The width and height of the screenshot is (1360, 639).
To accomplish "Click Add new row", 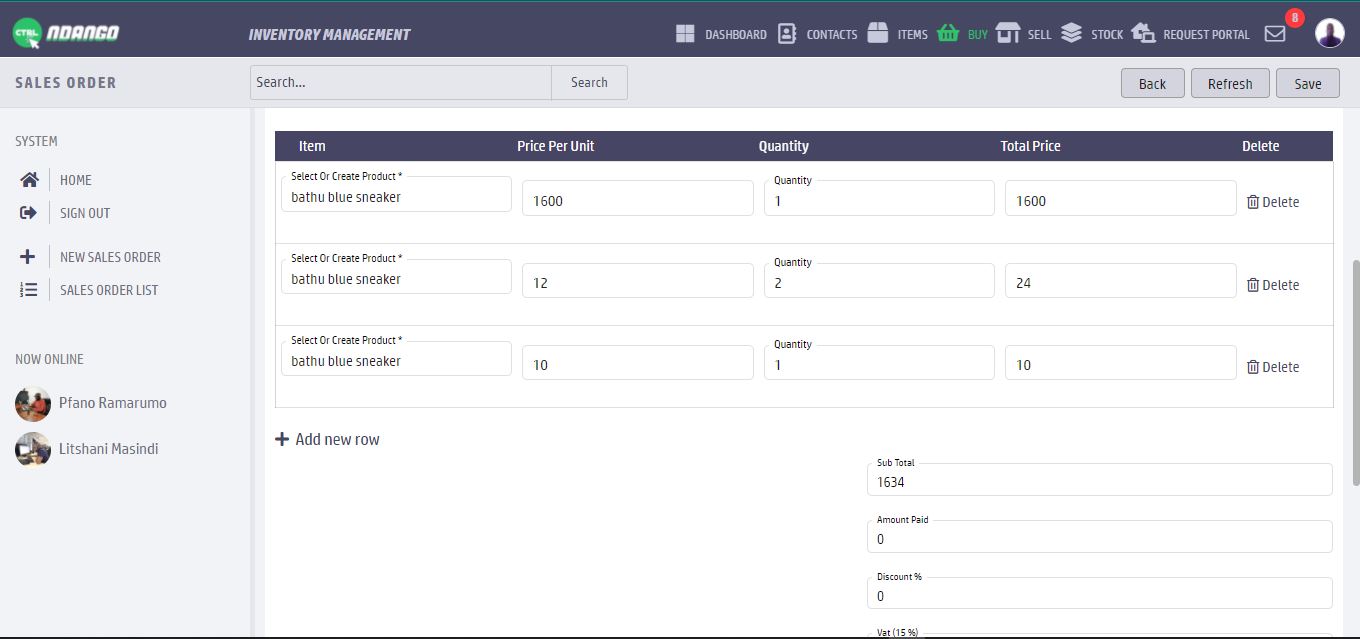I will [x=328, y=439].
